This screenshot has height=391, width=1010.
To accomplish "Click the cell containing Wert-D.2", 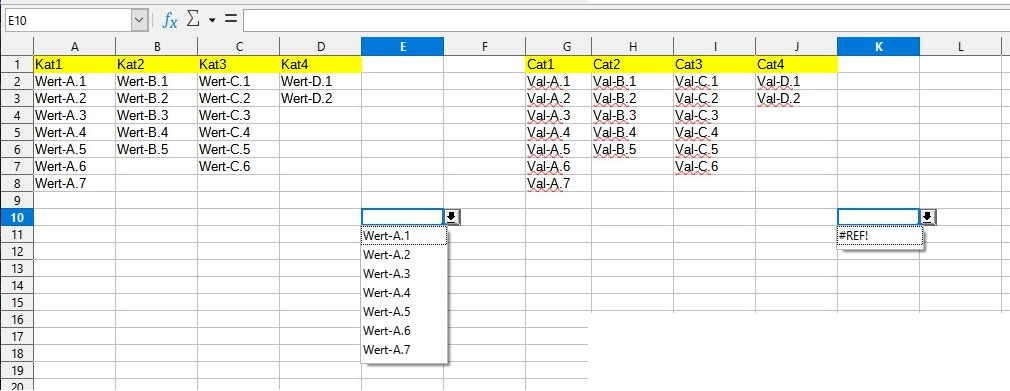I will pyautogui.click(x=320, y=98).
